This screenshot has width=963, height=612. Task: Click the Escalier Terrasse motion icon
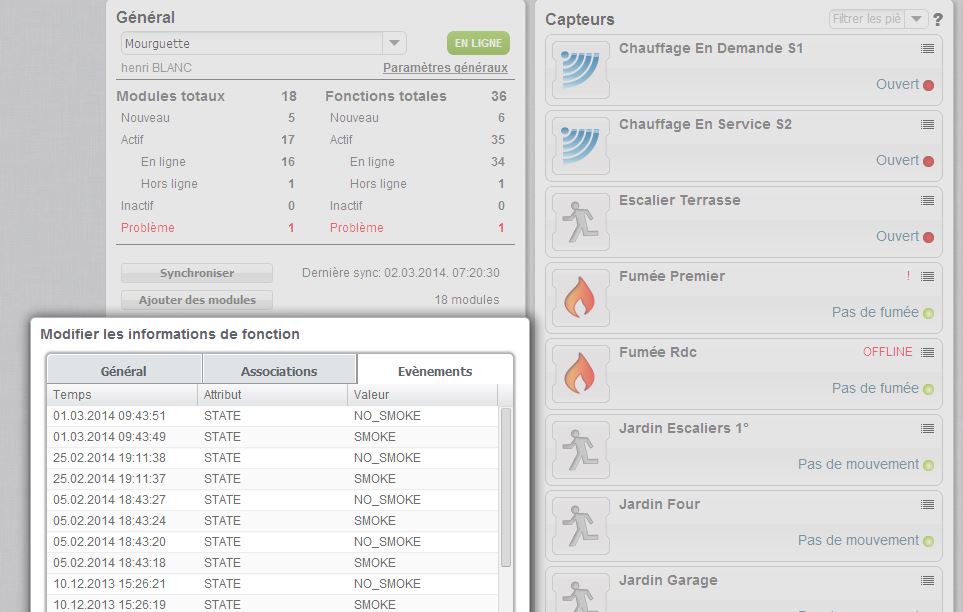(x=580, y=222)
